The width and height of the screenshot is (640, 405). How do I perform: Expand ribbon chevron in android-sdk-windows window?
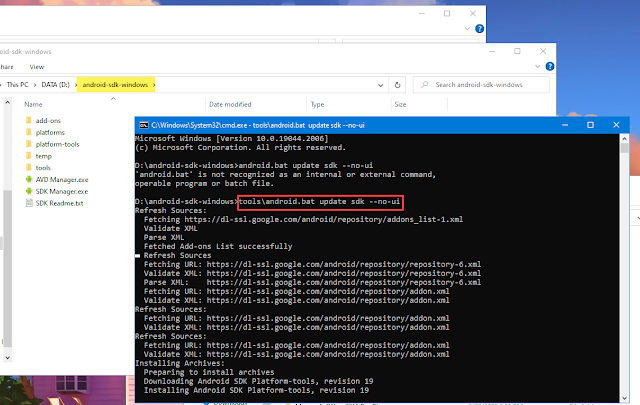click(538, 66)
